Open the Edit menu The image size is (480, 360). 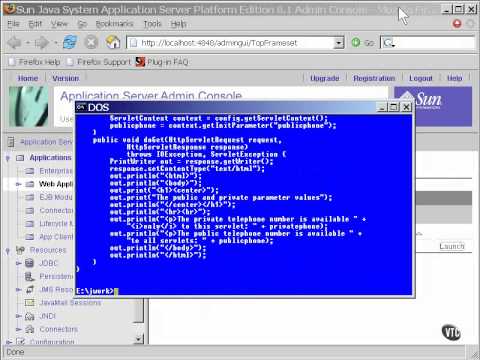point(35,24)
